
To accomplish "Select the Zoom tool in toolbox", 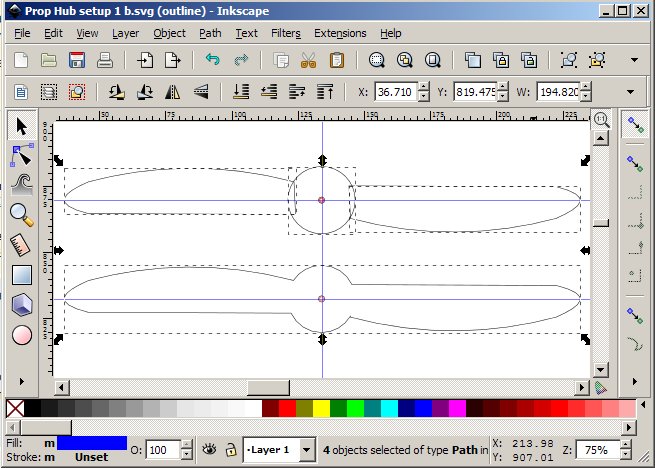I will point(22,214).
